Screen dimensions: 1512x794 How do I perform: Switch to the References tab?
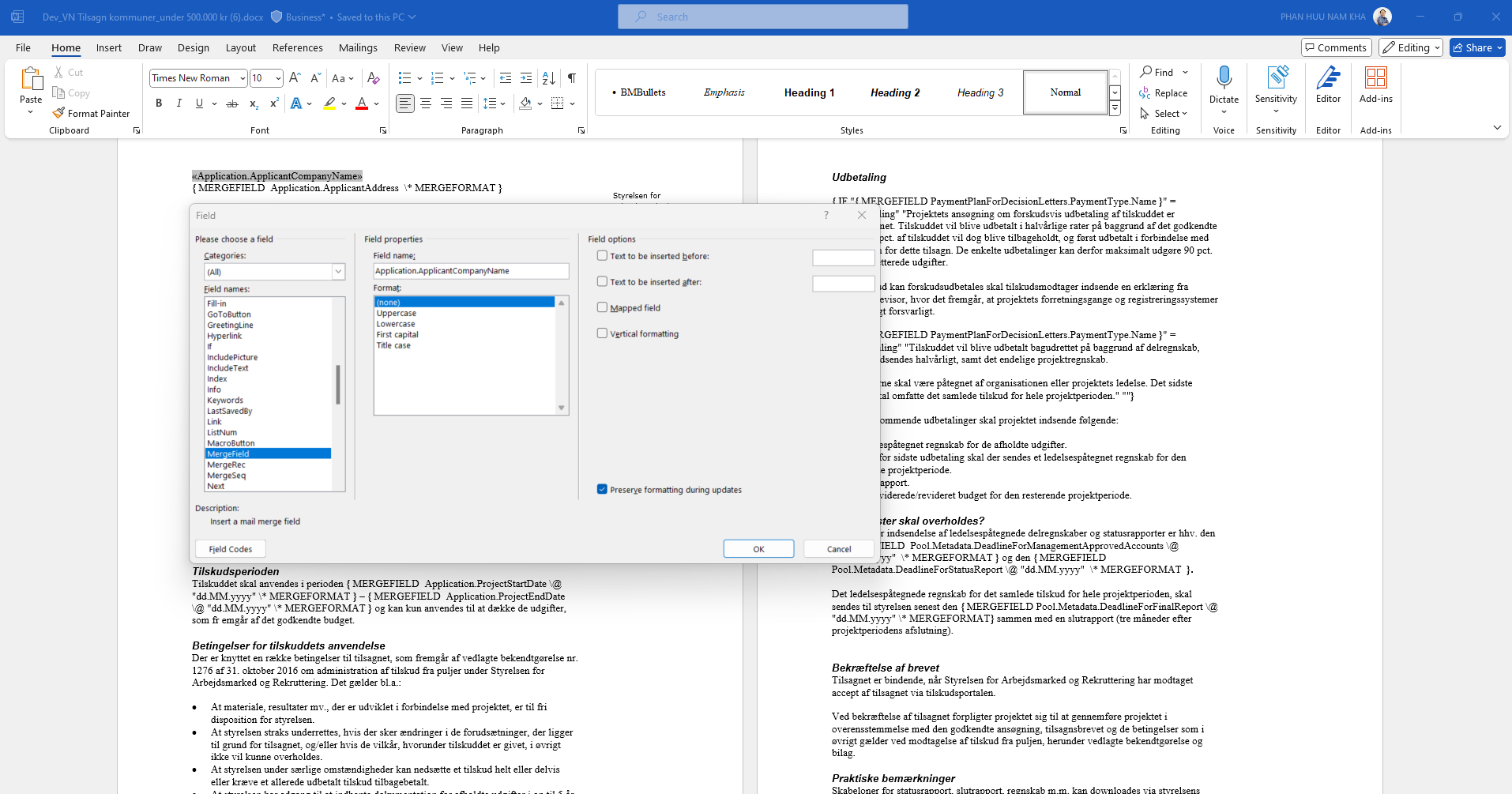(x=297, y=47)
